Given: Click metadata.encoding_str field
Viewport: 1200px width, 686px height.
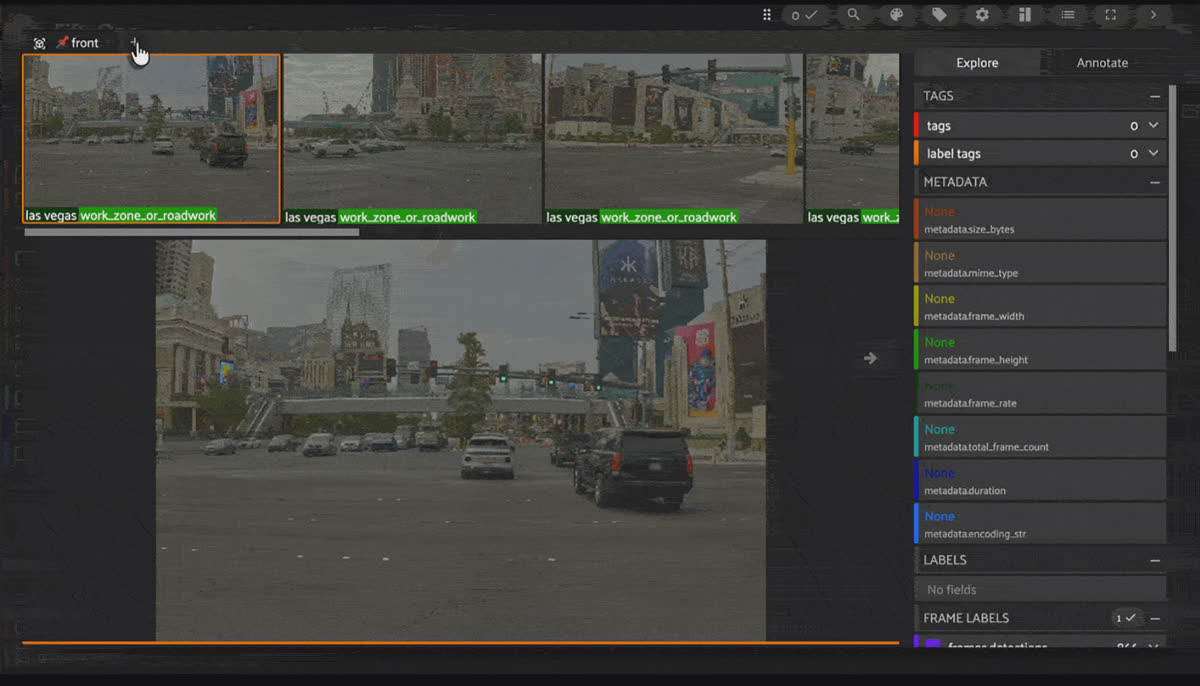Looking at the screenshot, I should 1040,524.
